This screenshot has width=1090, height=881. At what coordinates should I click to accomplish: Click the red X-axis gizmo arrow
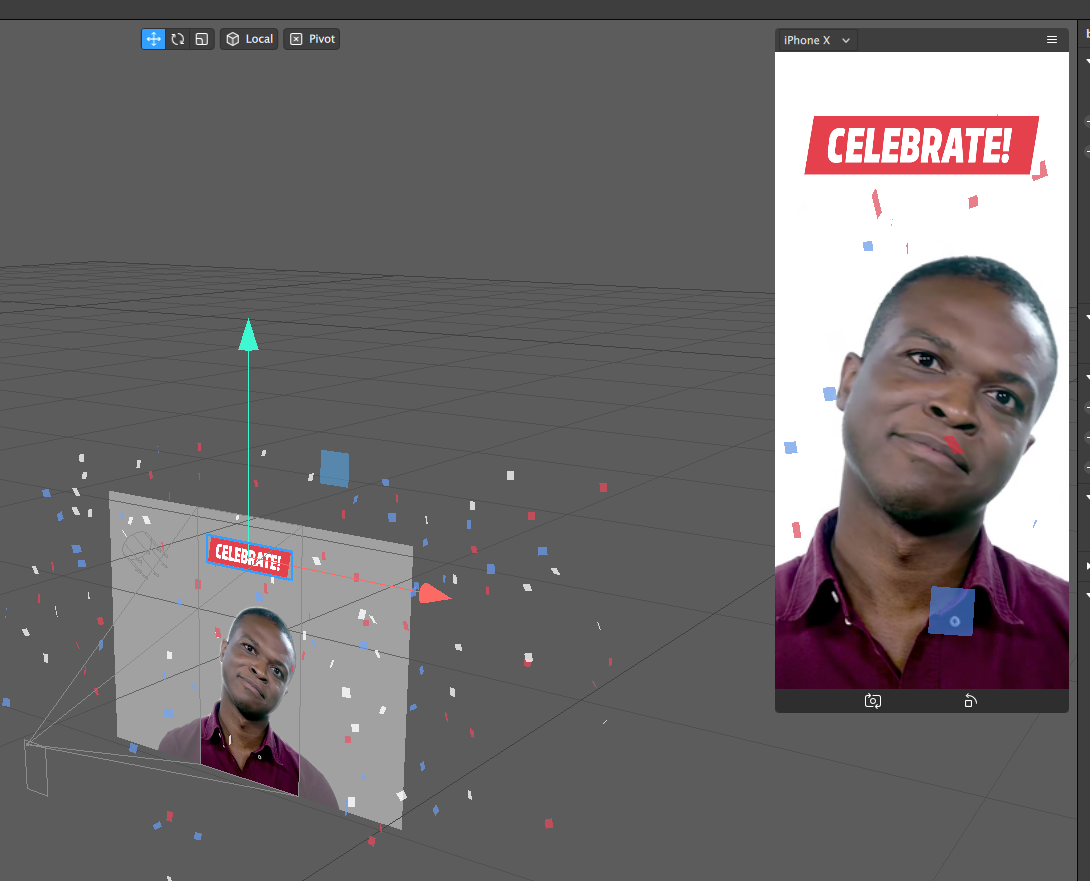(x=433, y=594)
